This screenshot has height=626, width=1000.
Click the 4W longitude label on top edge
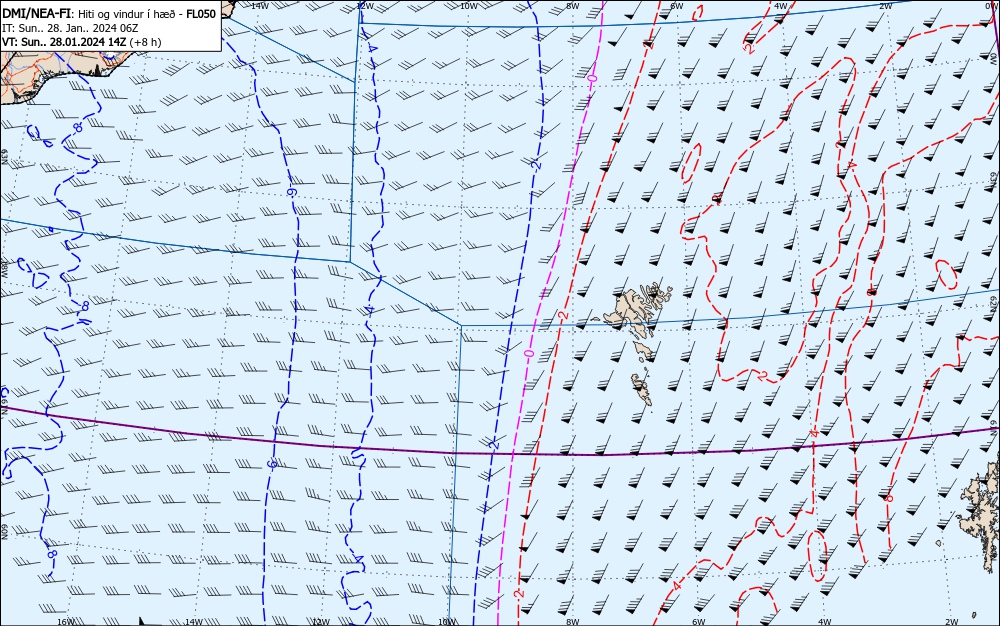pyautogui.click(x=781, y=6)
